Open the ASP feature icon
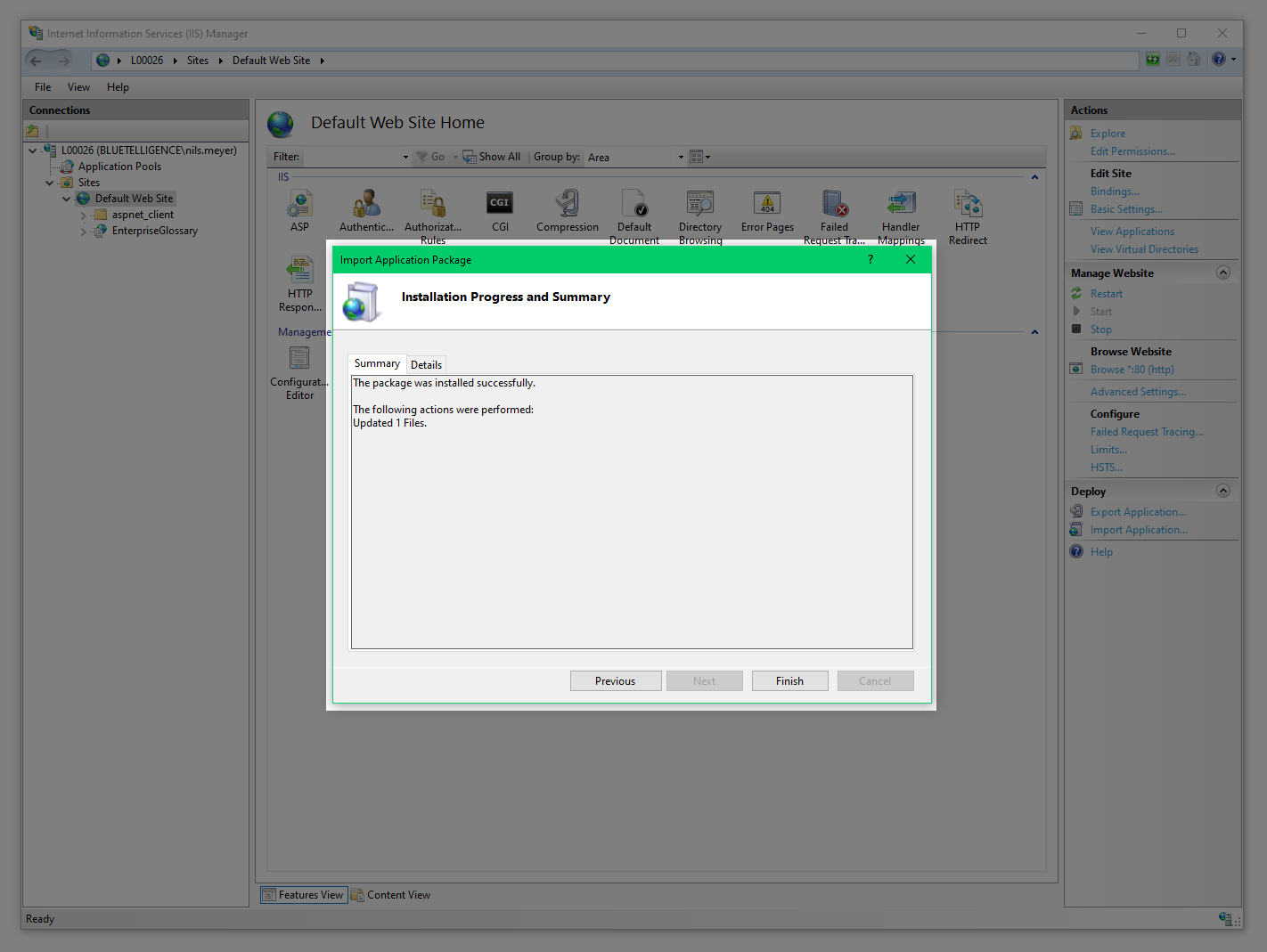 point(299,204)
